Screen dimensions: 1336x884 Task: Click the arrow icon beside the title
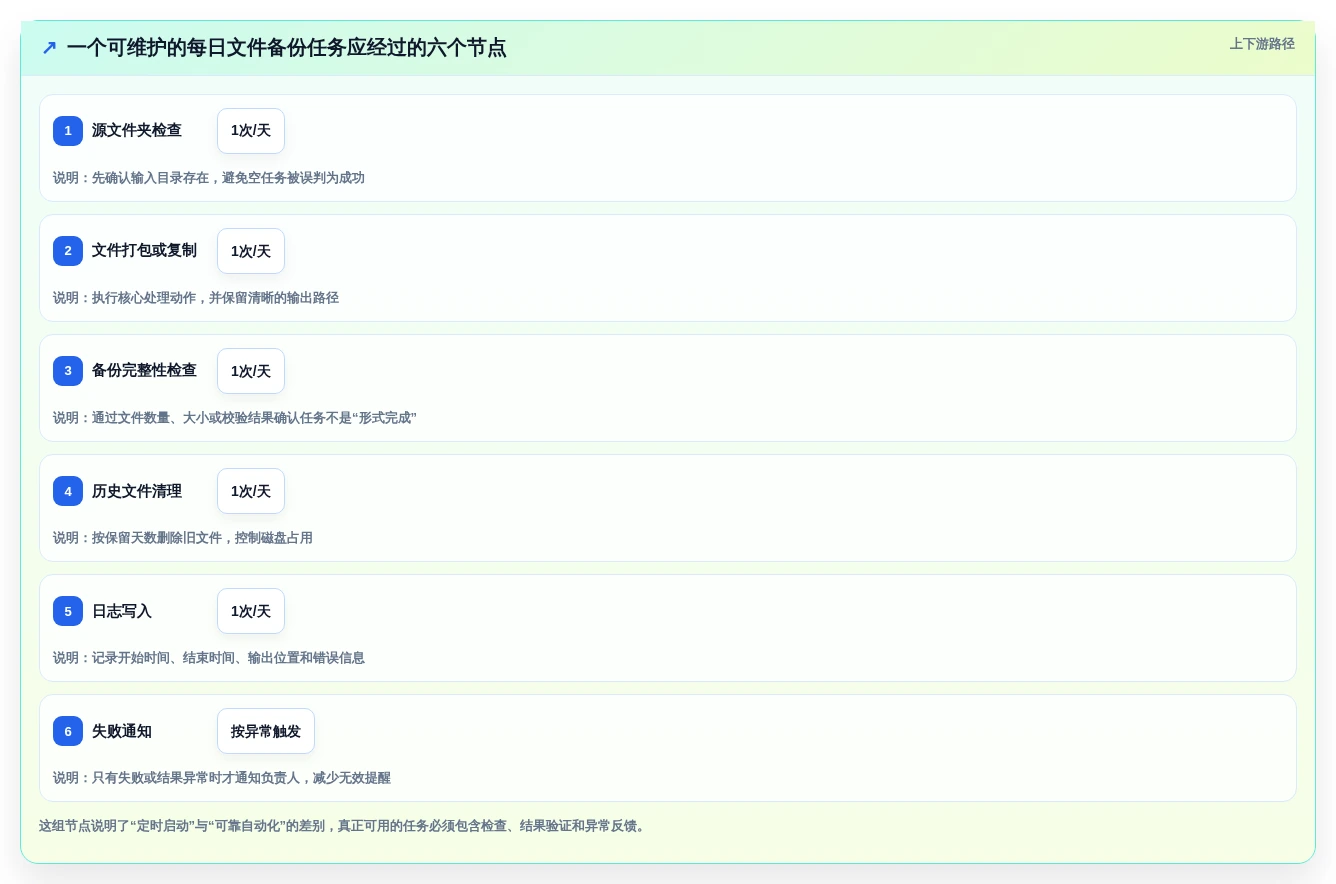pos(49,47)
